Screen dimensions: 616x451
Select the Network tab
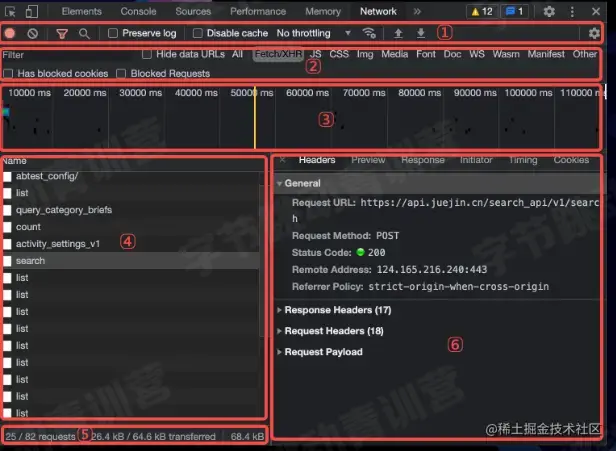(x=378, y=11)
